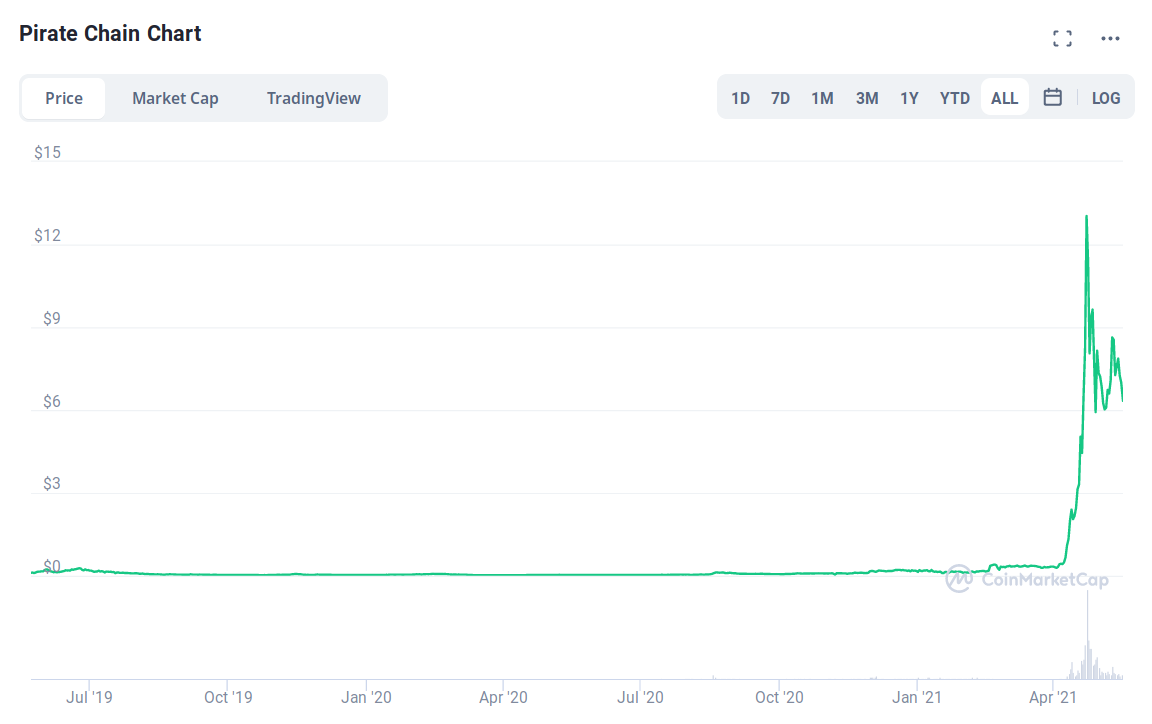
Task: Toggle the LOG scale option
Action: coord(1106,98)
